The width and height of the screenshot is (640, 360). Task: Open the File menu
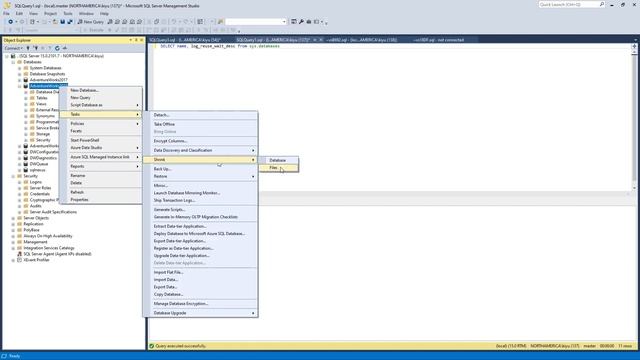tap(6, 13)
